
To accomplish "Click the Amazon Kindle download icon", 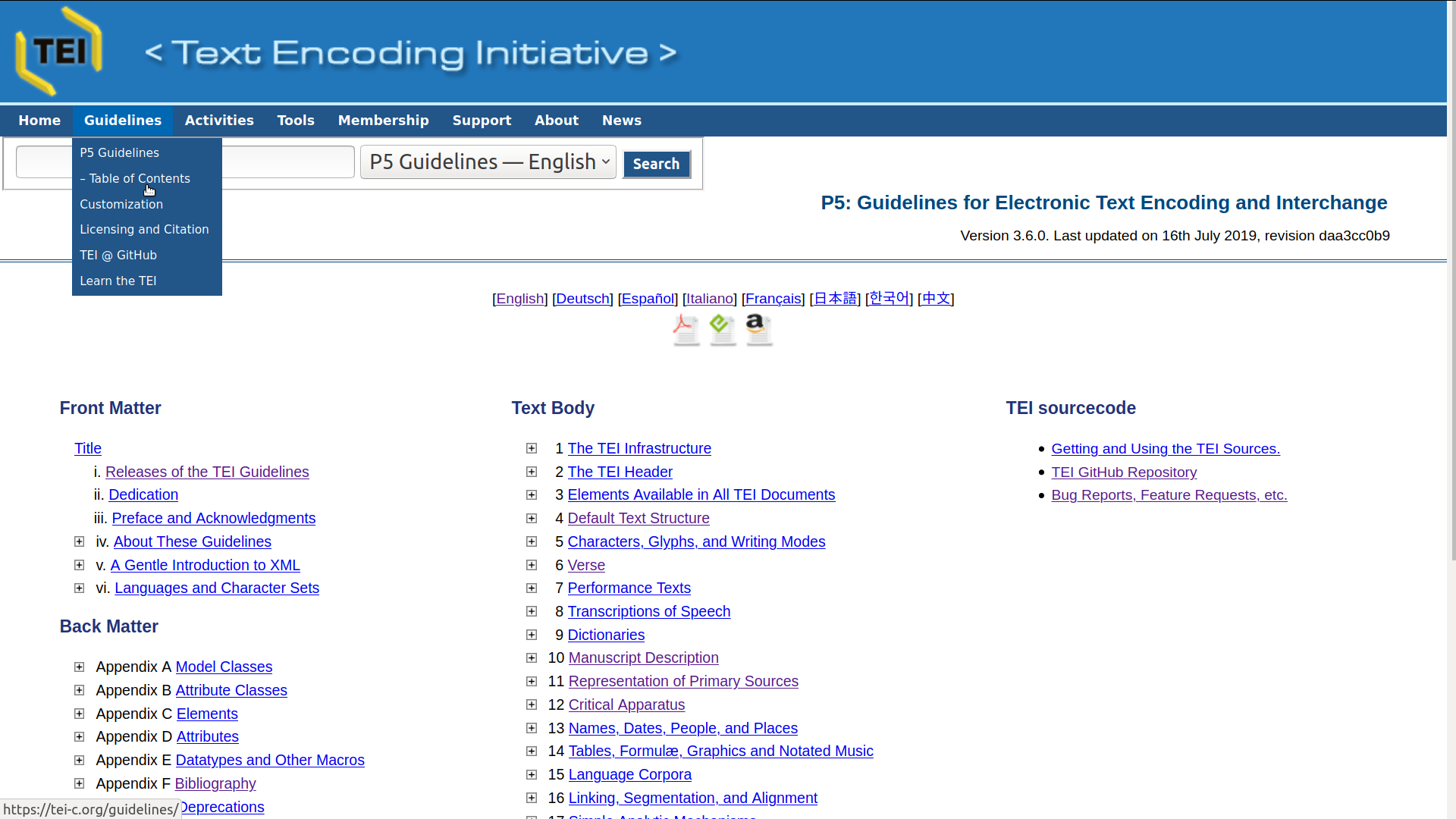I will [758, 330].
